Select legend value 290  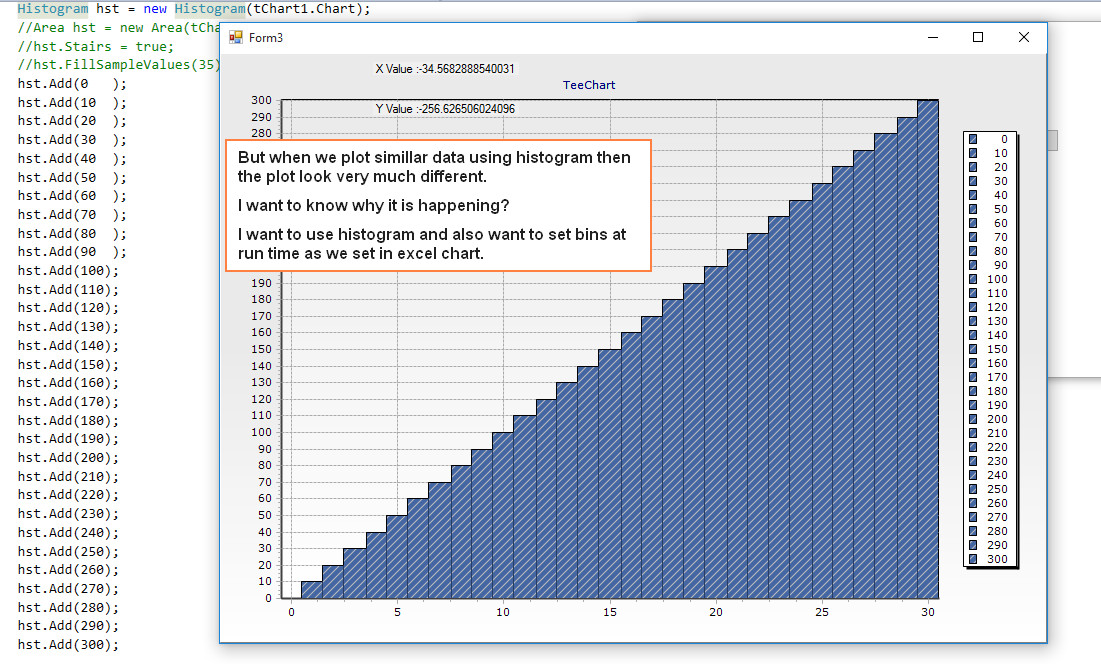(997, 545)
